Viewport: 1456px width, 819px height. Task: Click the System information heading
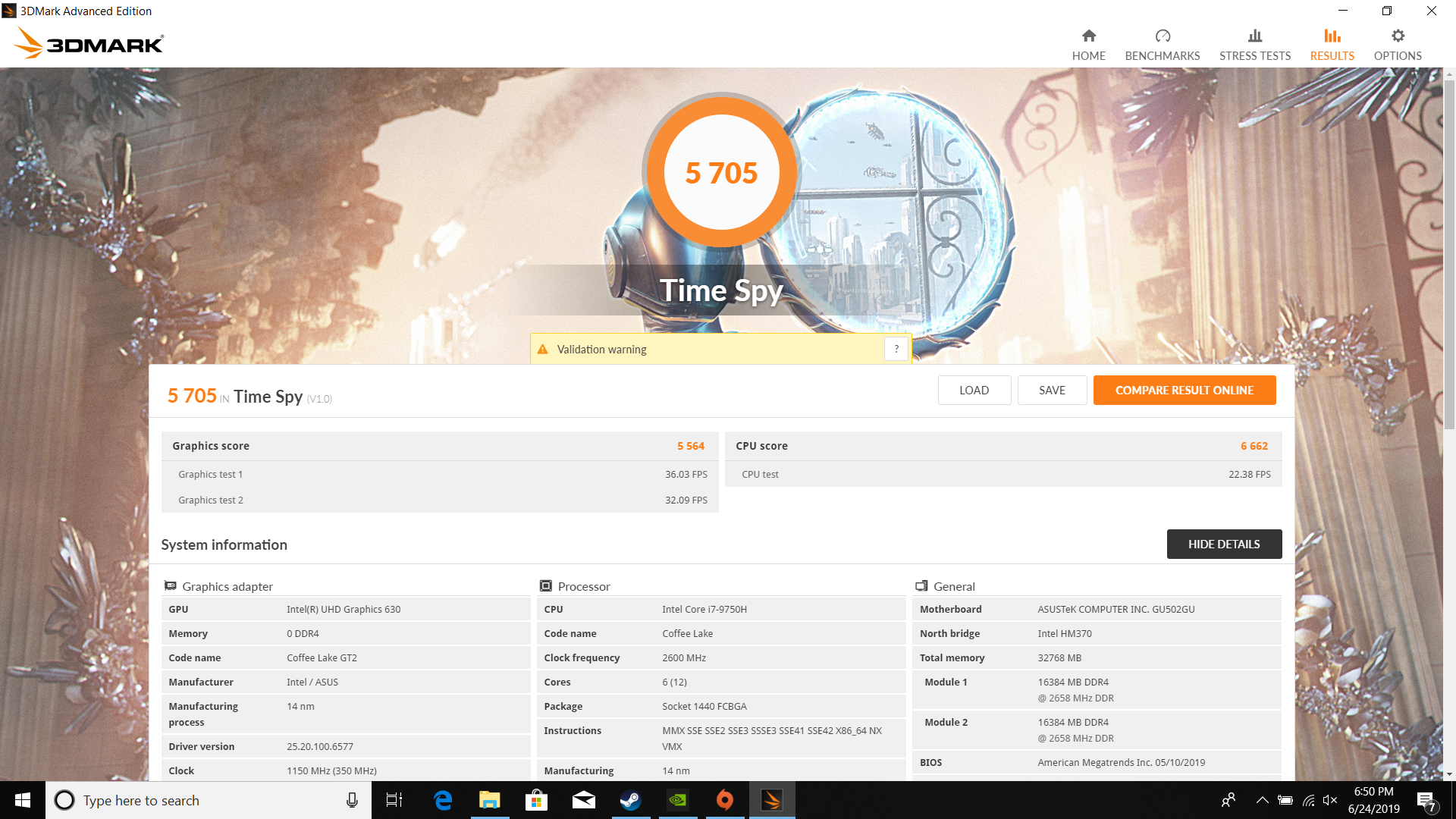(x=224, y=544)
